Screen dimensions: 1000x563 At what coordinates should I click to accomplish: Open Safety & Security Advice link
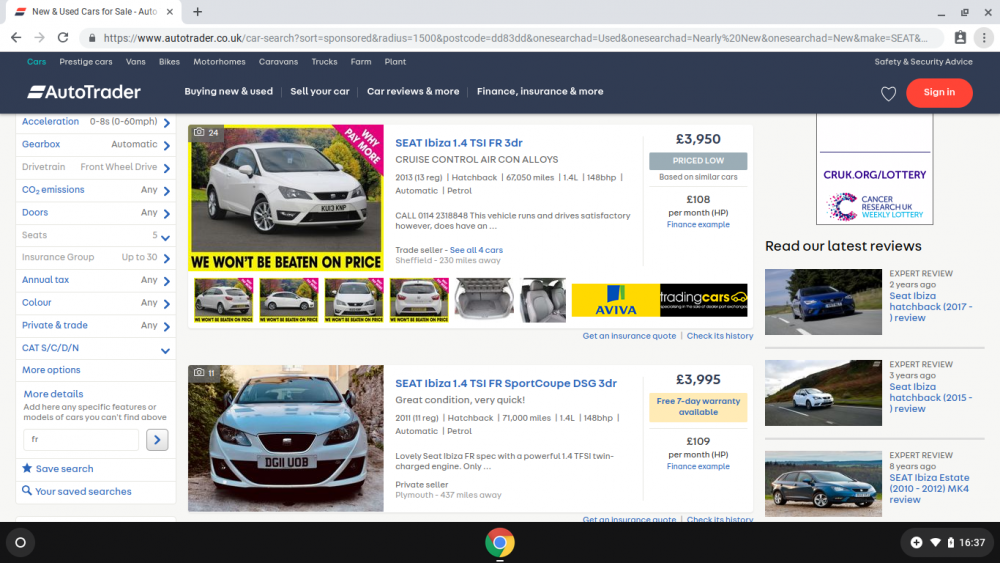pos(923,62)
